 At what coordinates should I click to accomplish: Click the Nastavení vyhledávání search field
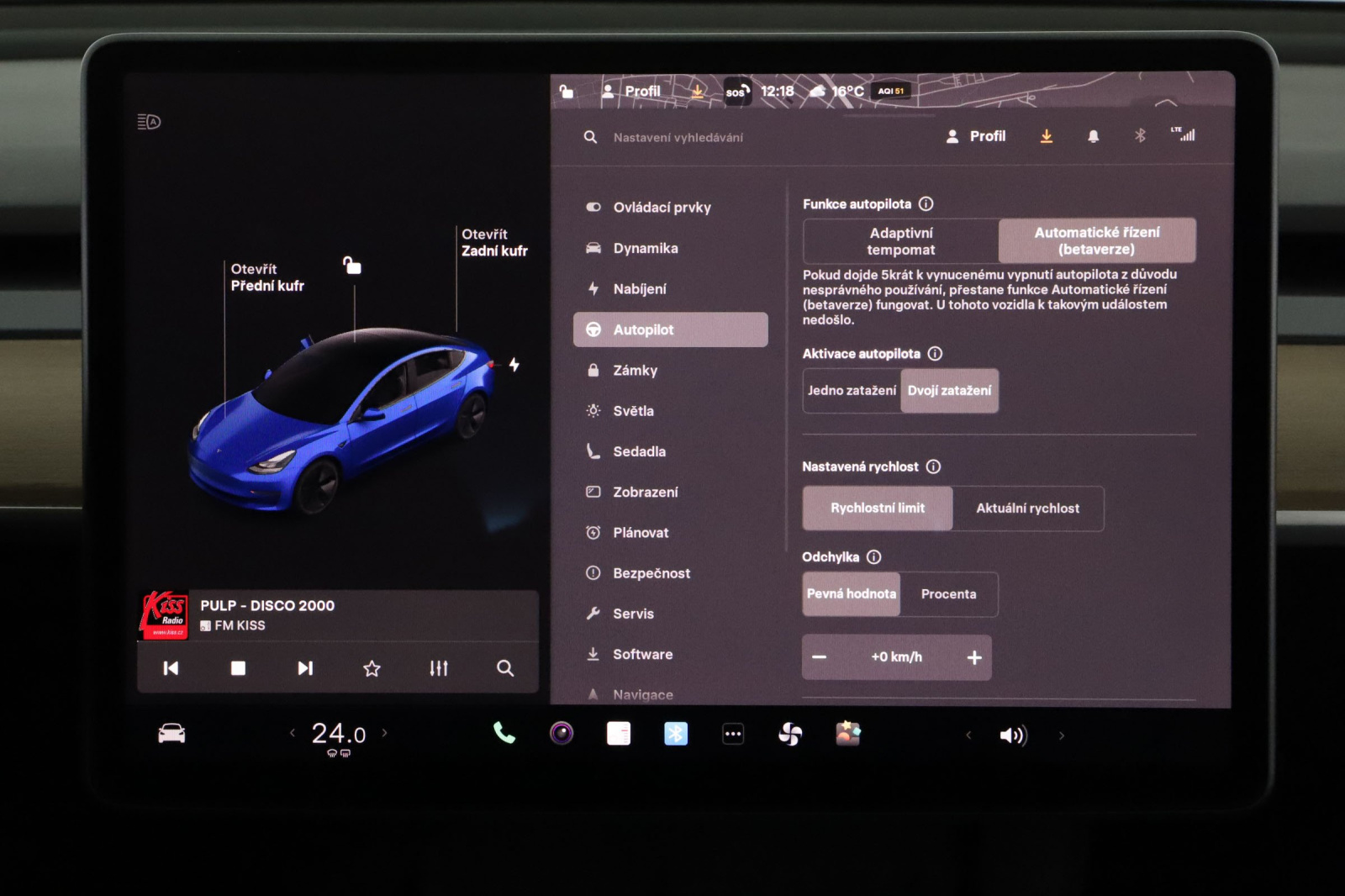click(x=678, y=137)
